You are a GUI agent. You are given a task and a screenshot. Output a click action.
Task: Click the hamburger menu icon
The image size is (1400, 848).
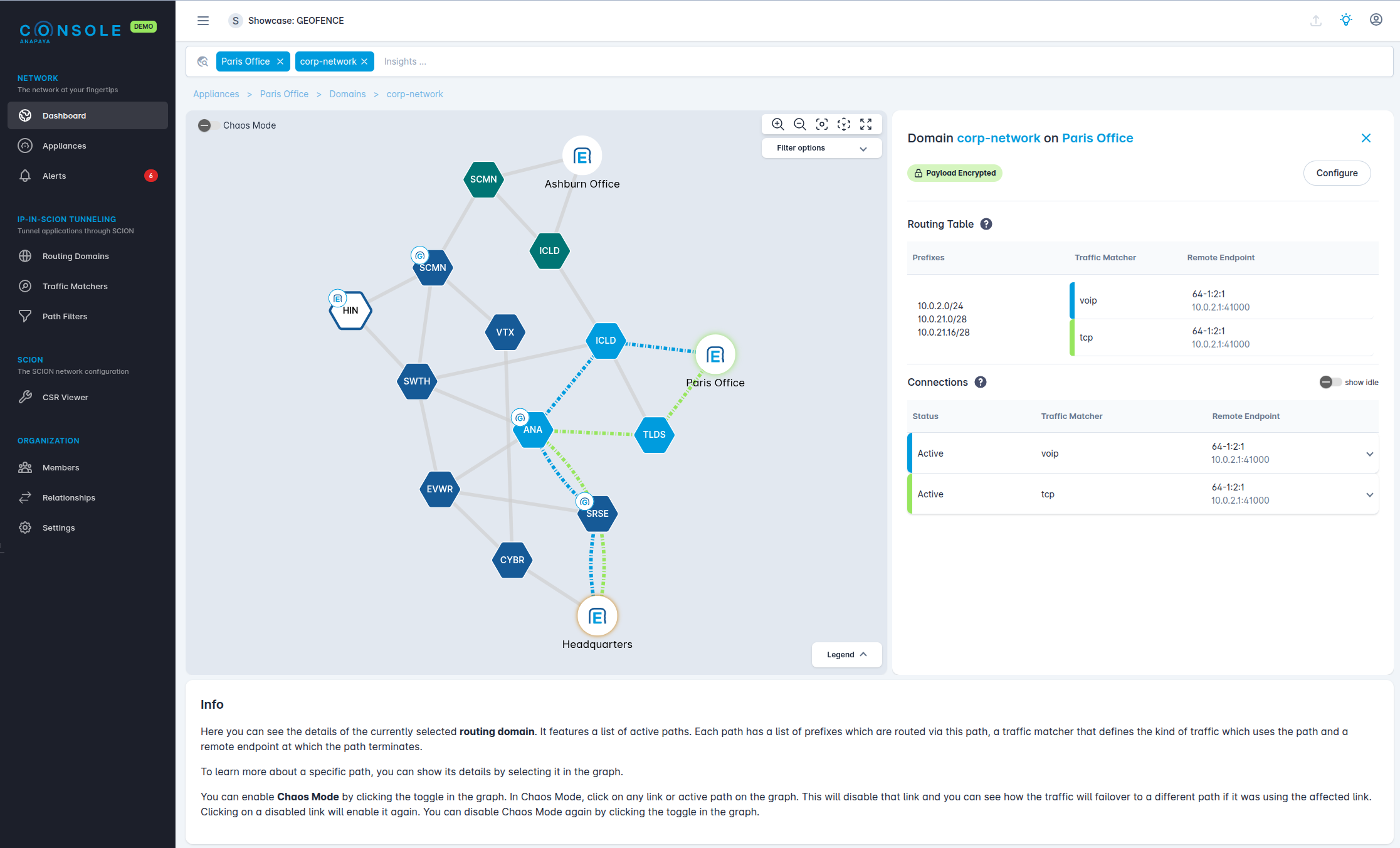coord(203,21)
